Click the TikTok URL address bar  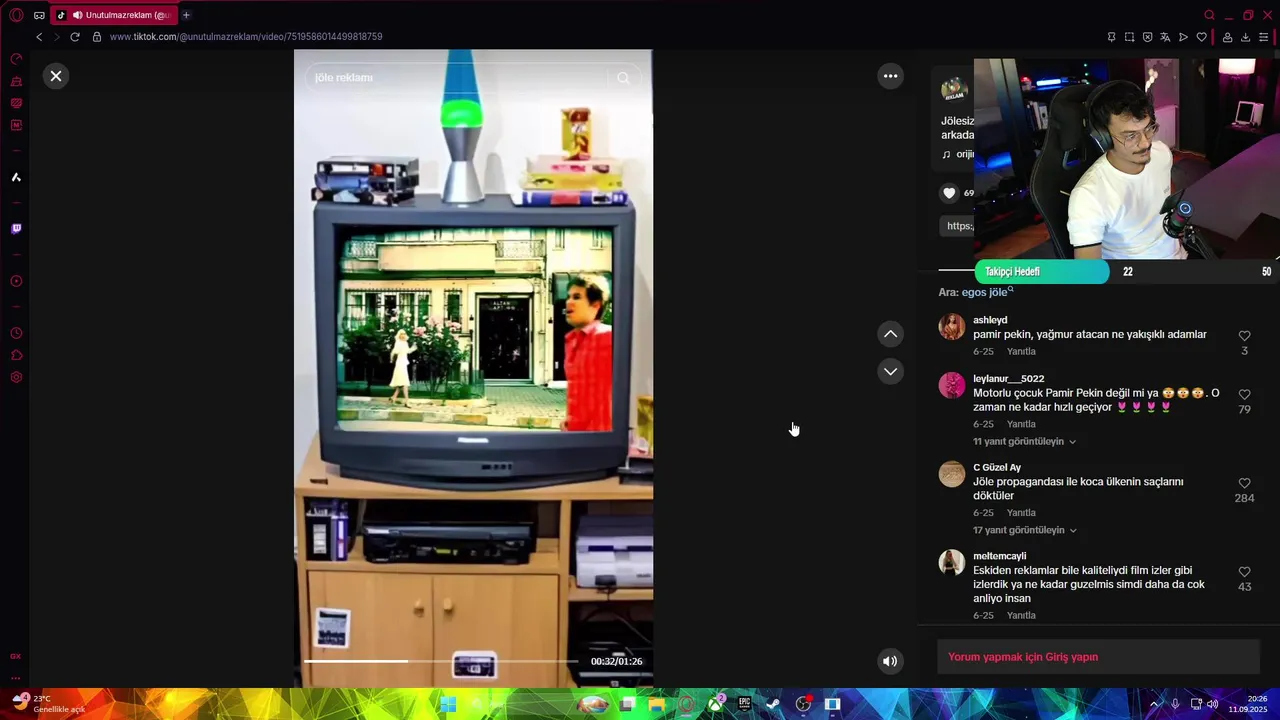pyautogui.click(x=246, y=37)
